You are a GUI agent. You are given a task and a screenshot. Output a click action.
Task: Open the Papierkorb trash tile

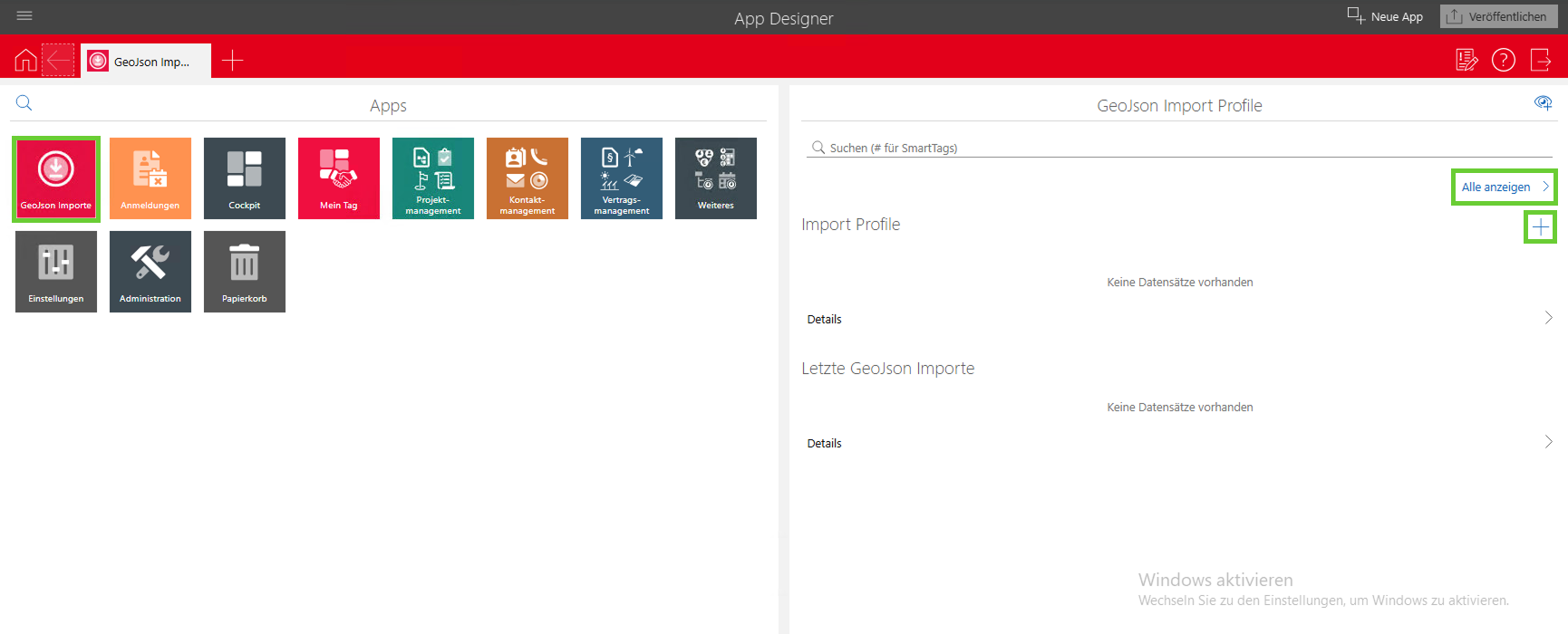[x=245, y=272]
